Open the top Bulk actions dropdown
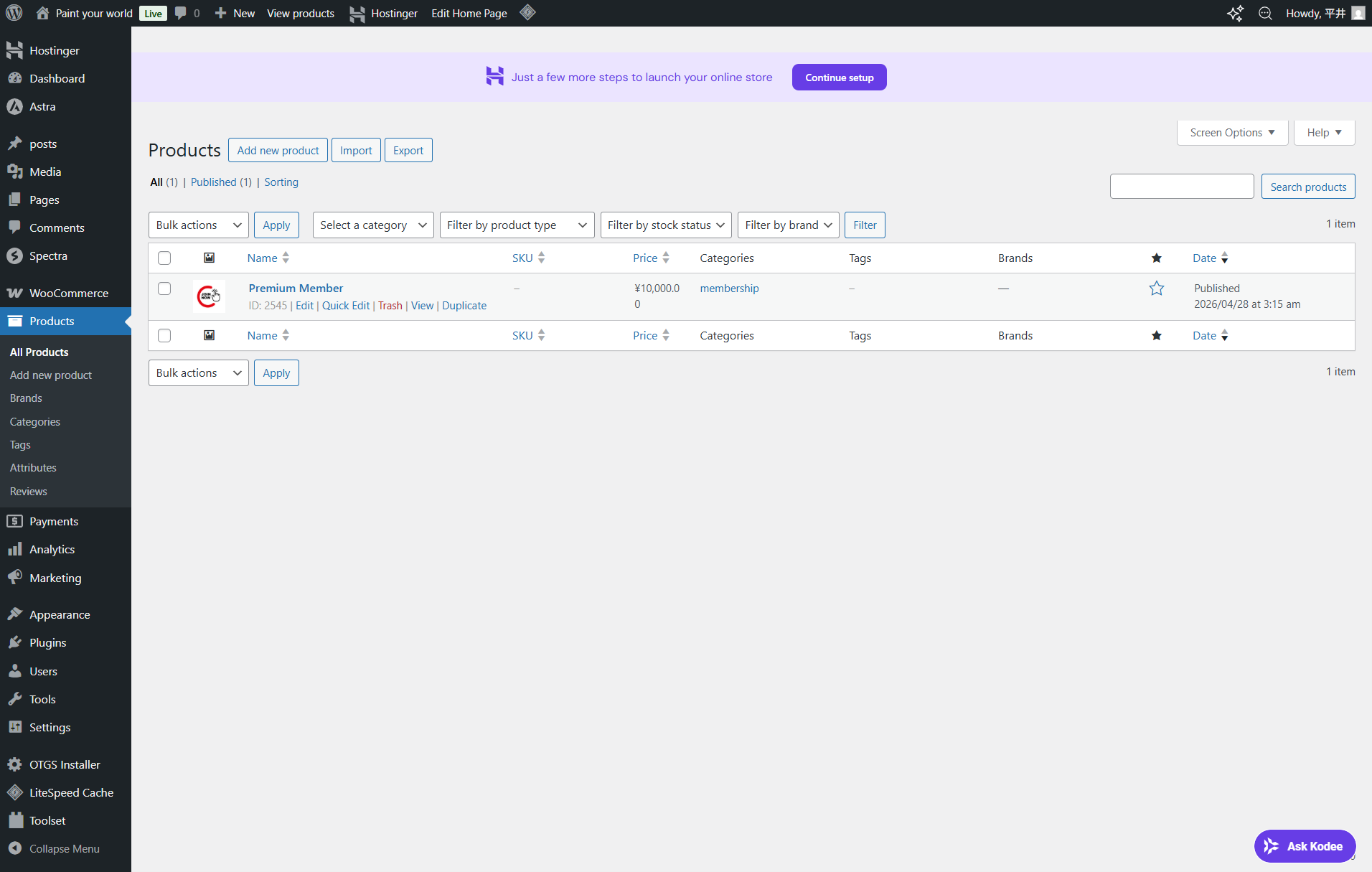Viewport: 1372px width, 872px height. tap(199, 225)
